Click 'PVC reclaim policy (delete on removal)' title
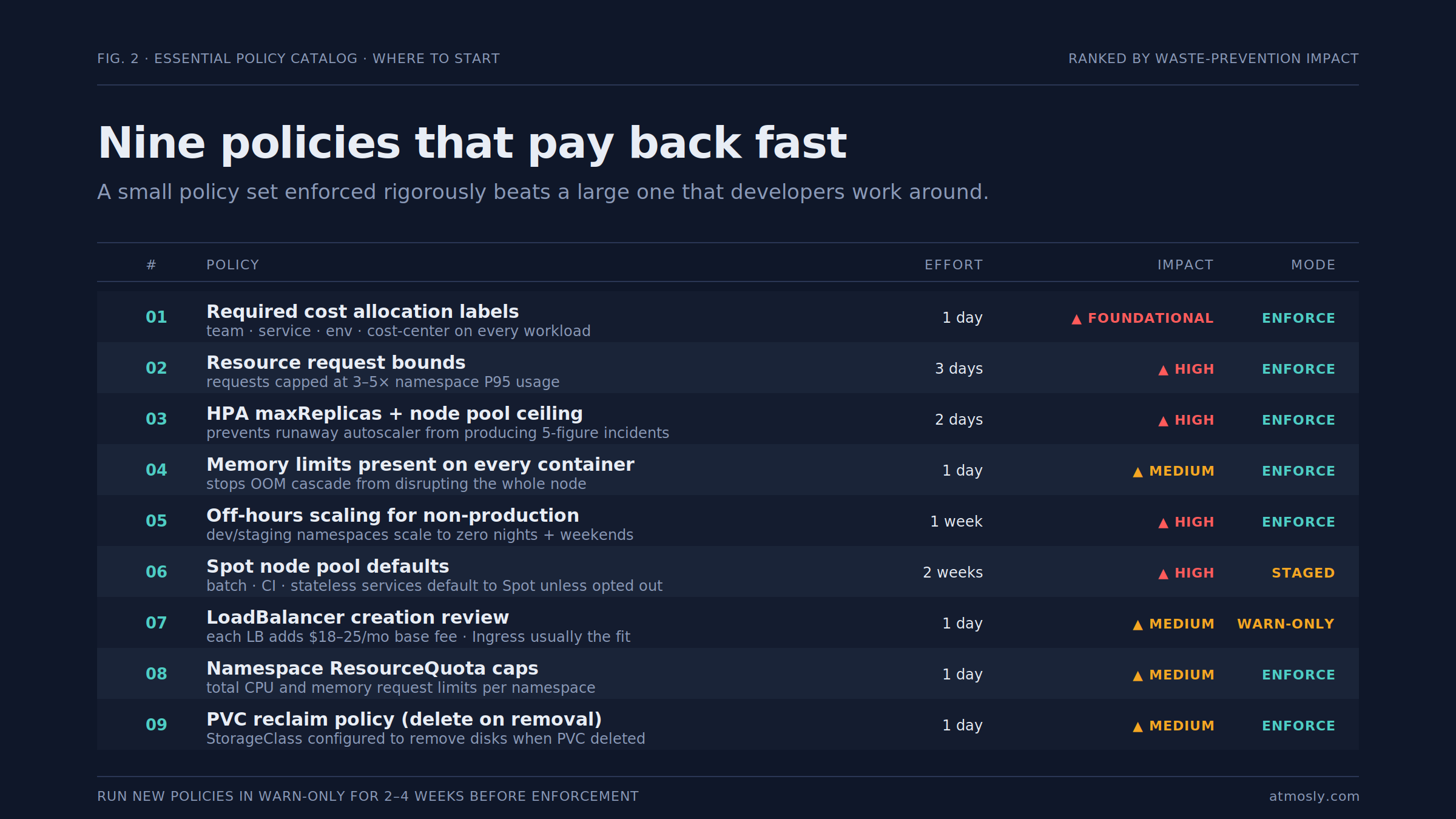Screen dimensions: 1456x819 pyautogui.click(x=404, y=719)
